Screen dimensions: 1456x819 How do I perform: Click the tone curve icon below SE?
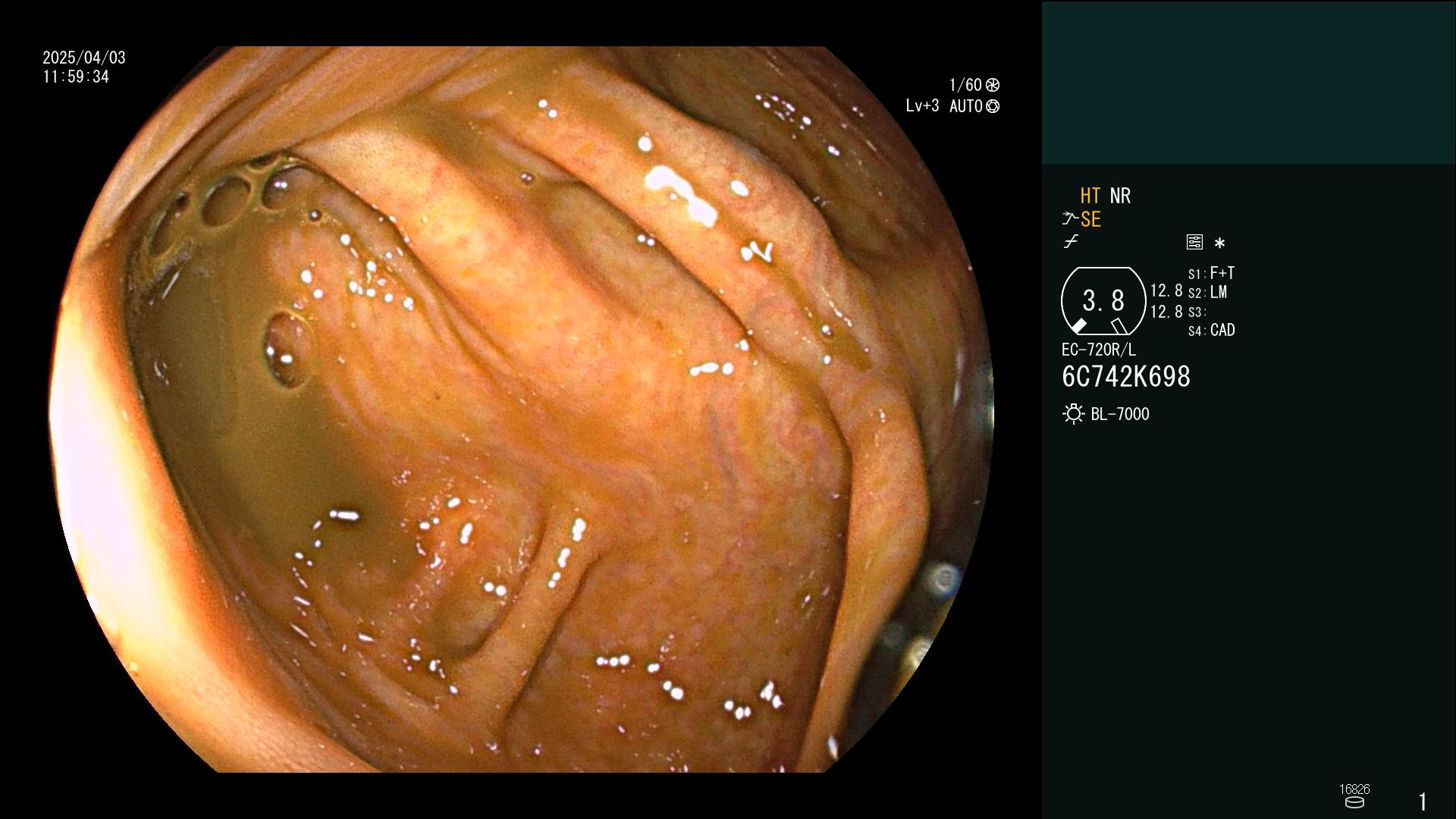click(1071, 242)
